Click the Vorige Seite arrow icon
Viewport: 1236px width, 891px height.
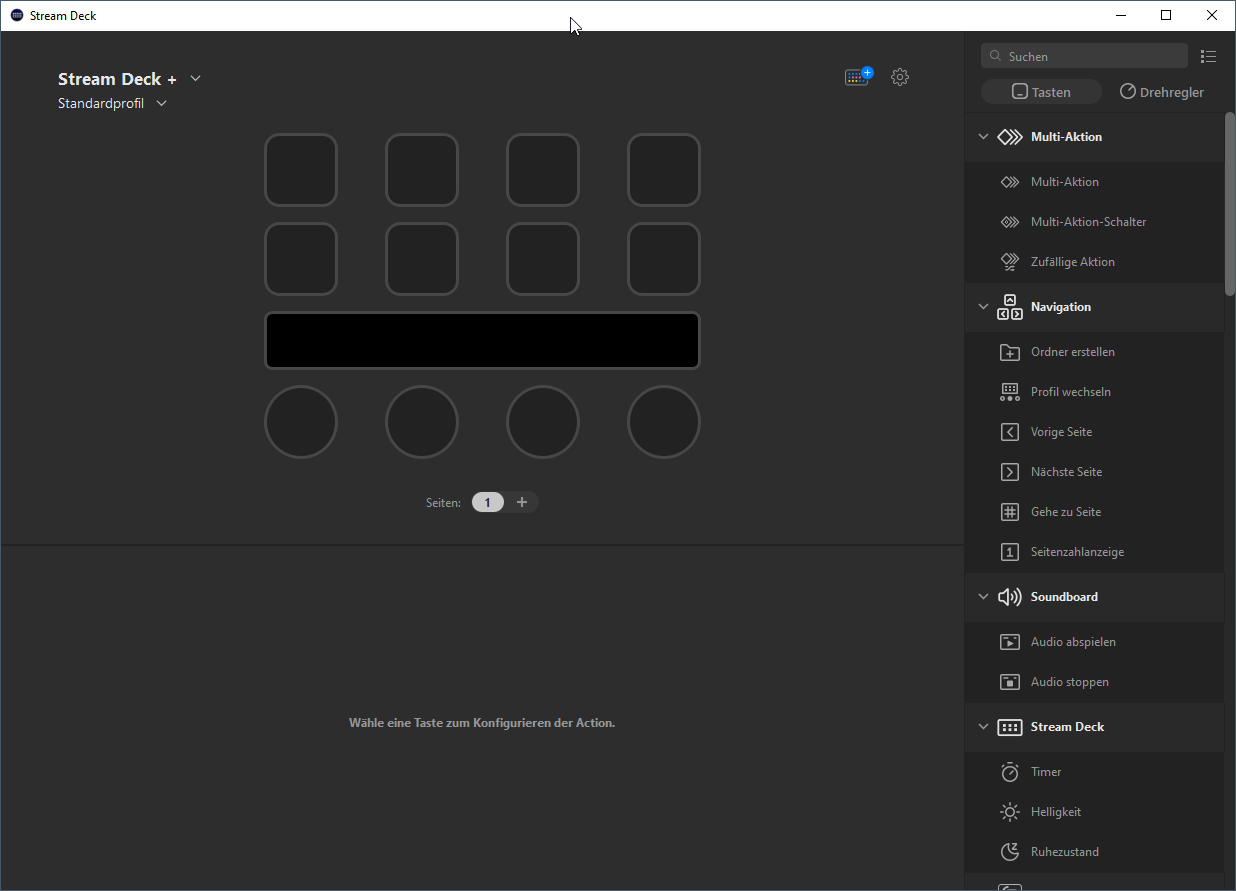[x=1010, y=432]
